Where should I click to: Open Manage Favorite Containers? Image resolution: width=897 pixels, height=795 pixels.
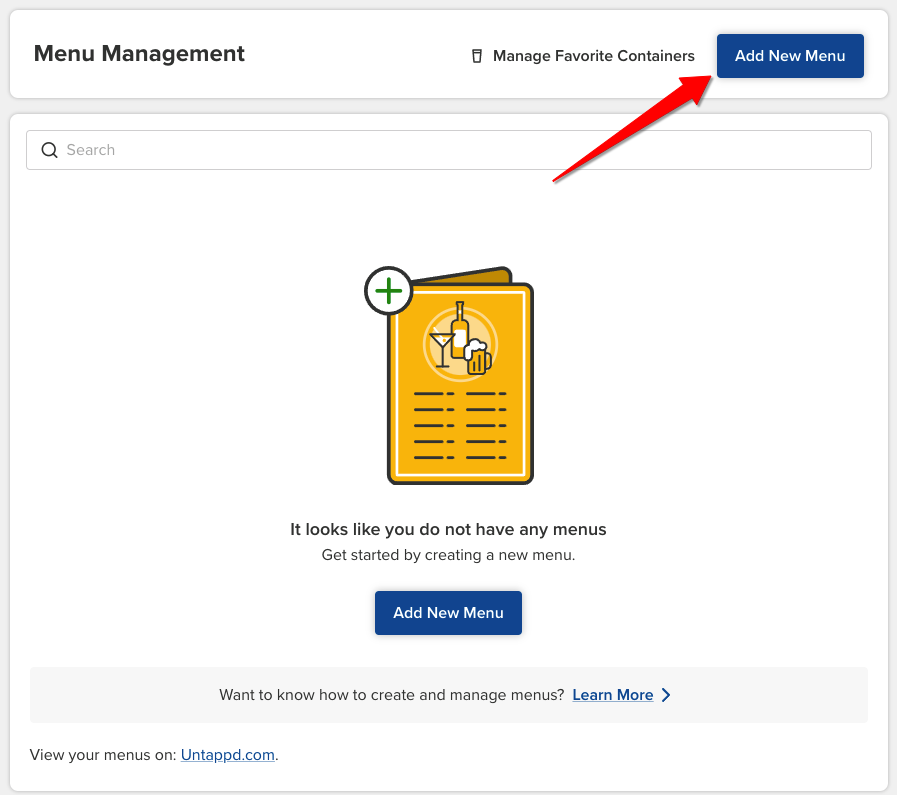click(x=593, y=56)
